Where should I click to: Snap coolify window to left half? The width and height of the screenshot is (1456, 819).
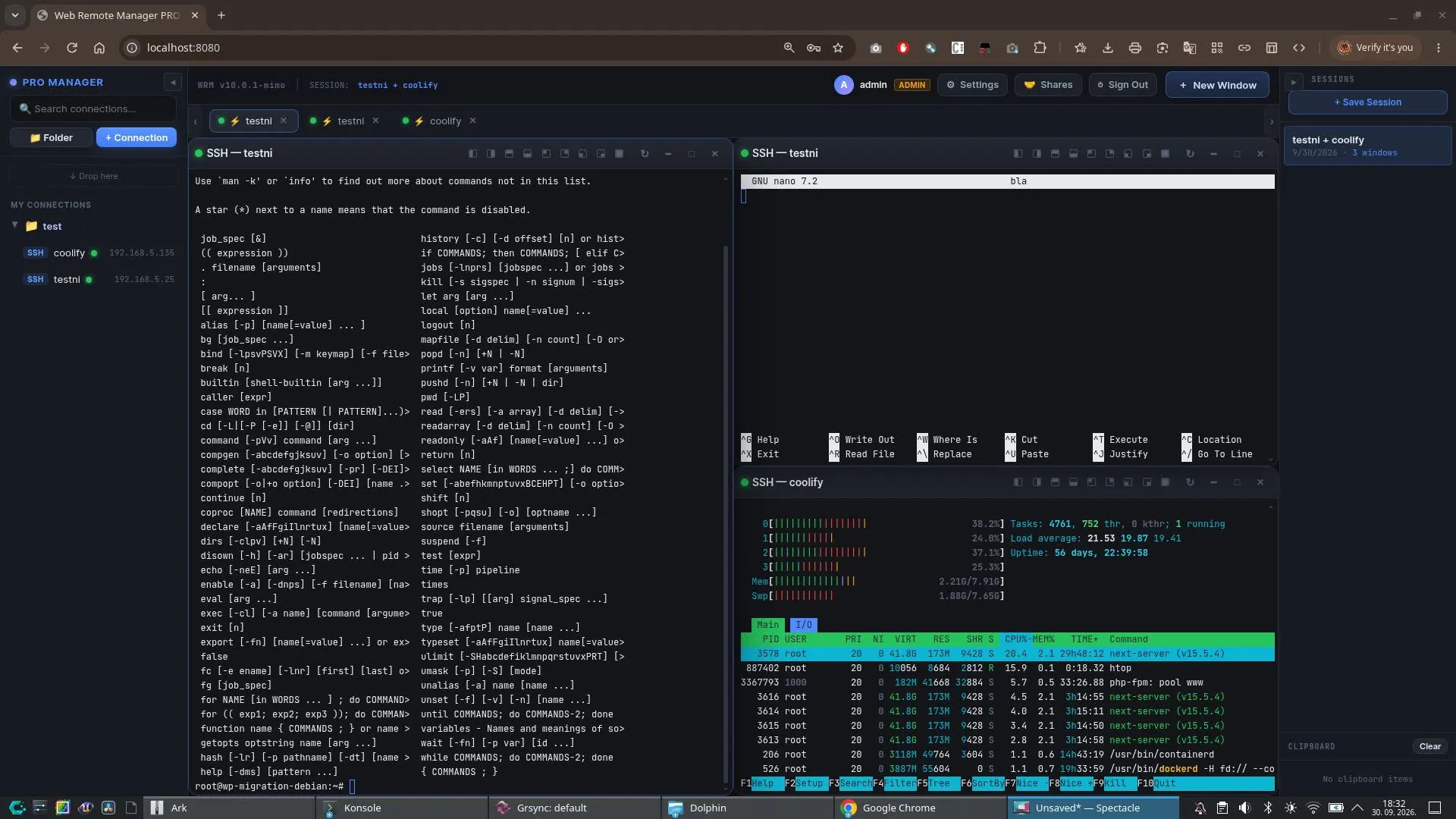(1018, 482)
